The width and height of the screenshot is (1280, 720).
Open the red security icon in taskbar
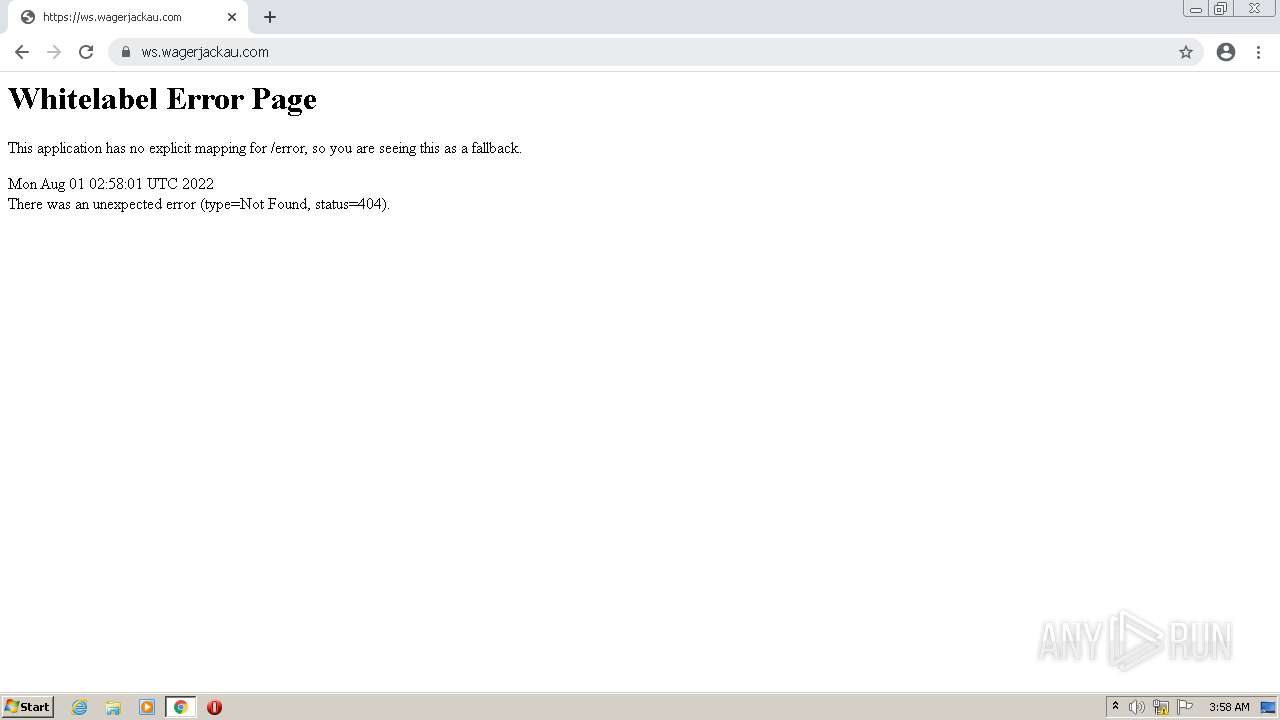click(x=214, y=707)
